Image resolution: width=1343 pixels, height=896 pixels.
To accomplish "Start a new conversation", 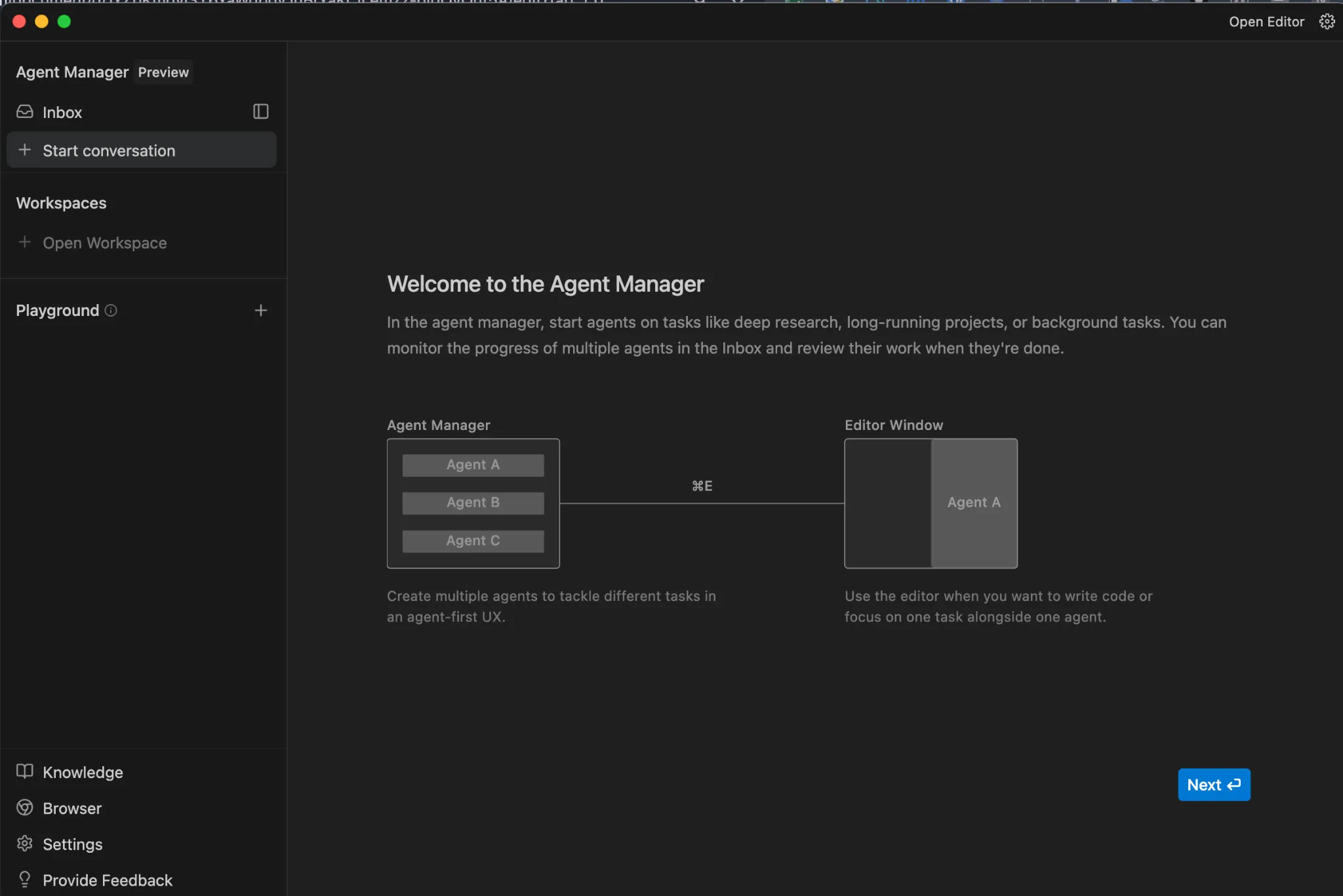I will (109, 150).
